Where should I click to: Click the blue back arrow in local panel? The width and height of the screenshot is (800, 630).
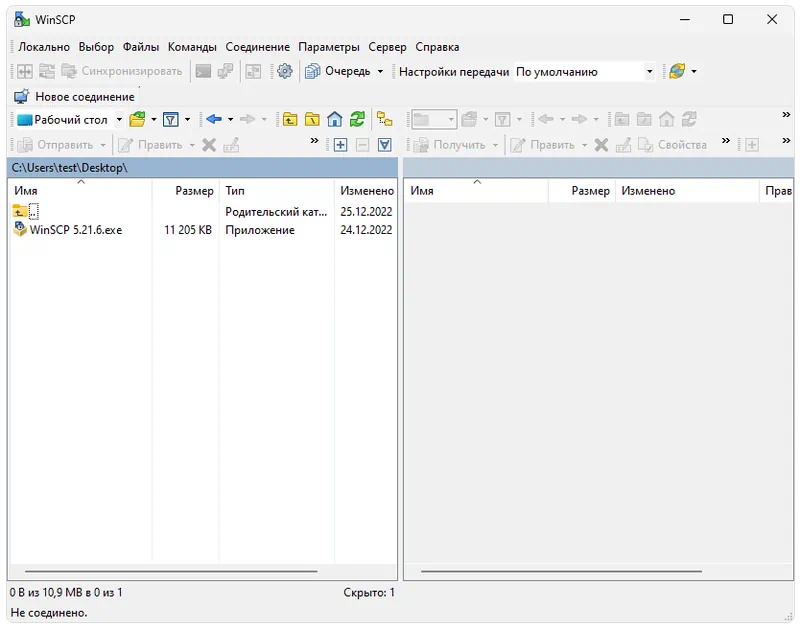point(214,119)
